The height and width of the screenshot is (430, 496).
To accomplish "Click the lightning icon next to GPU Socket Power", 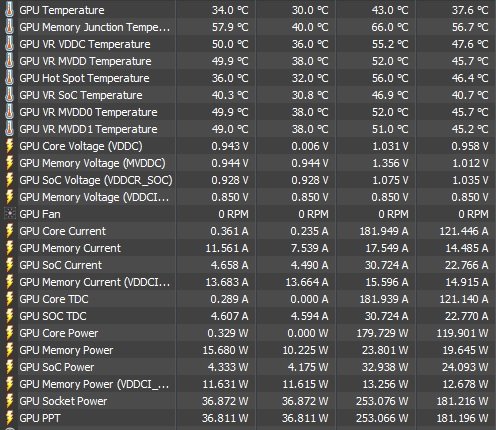I will point(9,401).
